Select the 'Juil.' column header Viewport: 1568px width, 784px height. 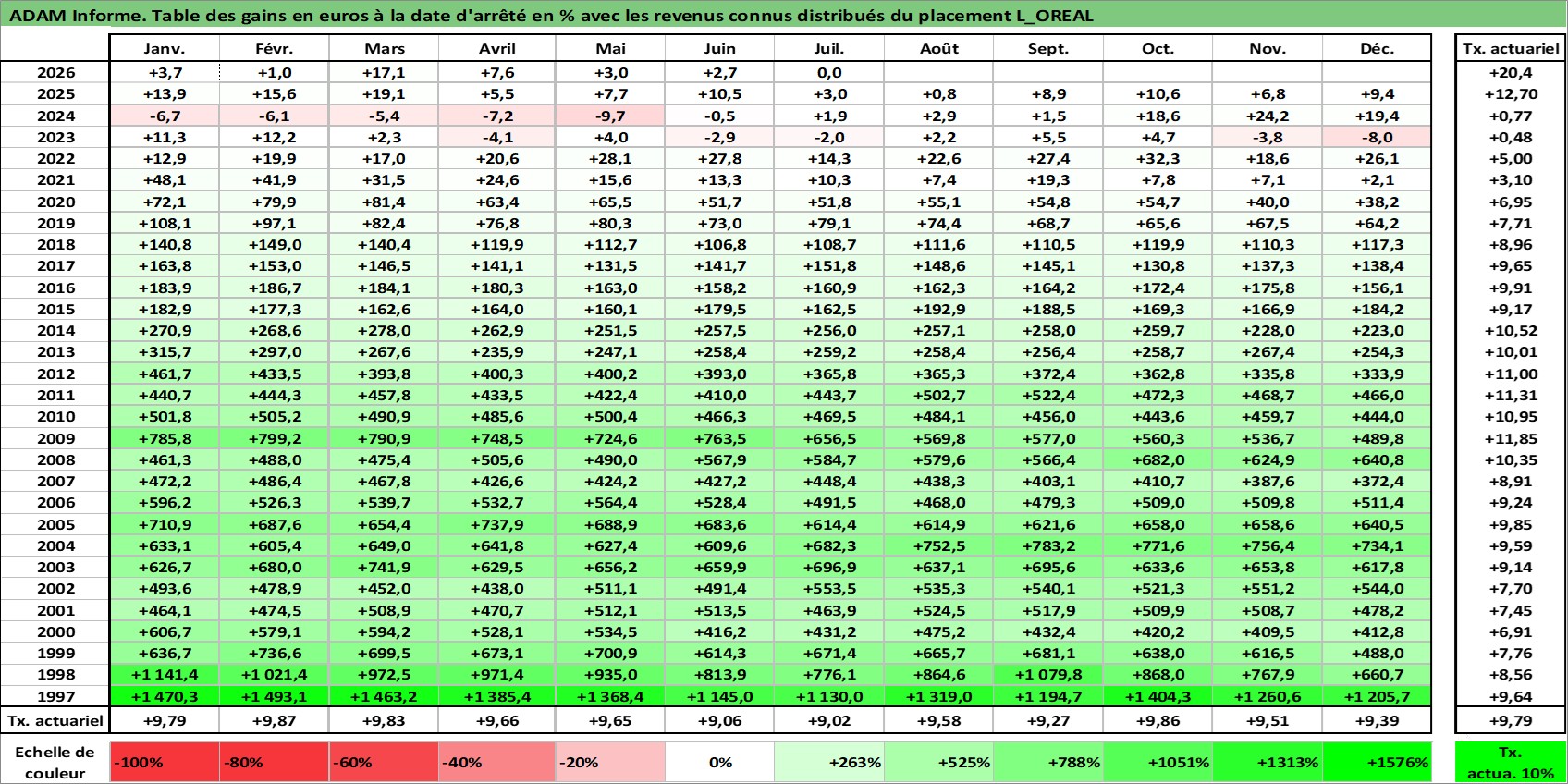pos(829,48)
